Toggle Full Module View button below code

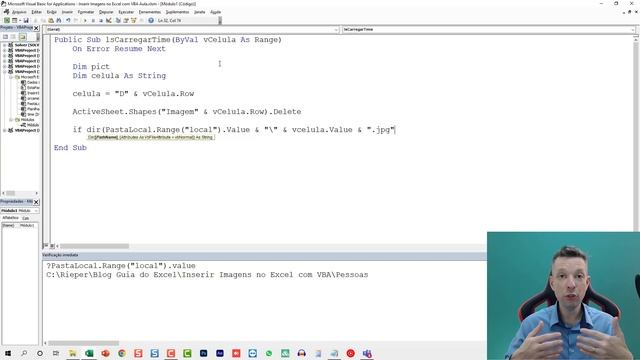tap(52, 246)
